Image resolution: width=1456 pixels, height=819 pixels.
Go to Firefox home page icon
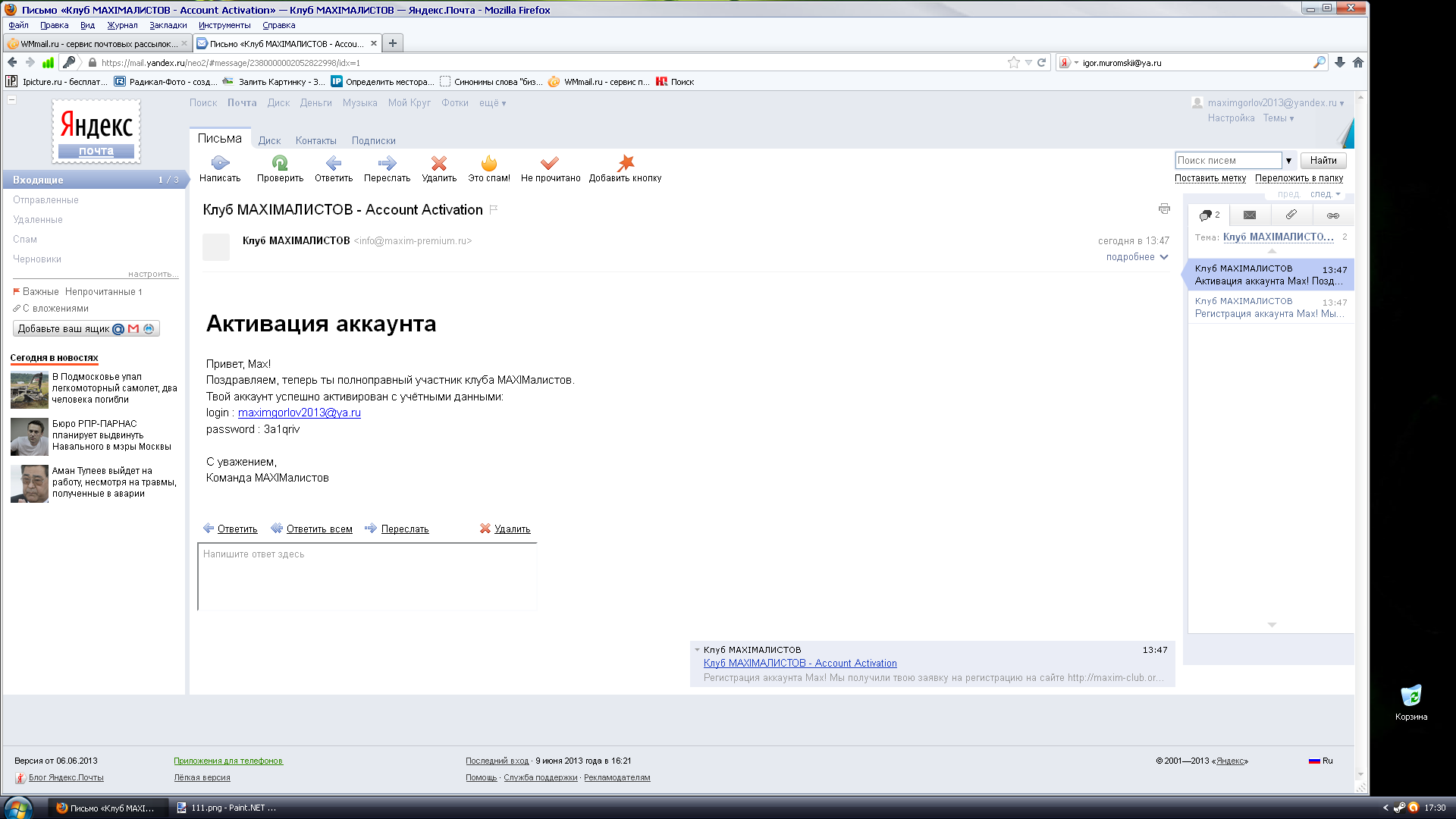1358,62
